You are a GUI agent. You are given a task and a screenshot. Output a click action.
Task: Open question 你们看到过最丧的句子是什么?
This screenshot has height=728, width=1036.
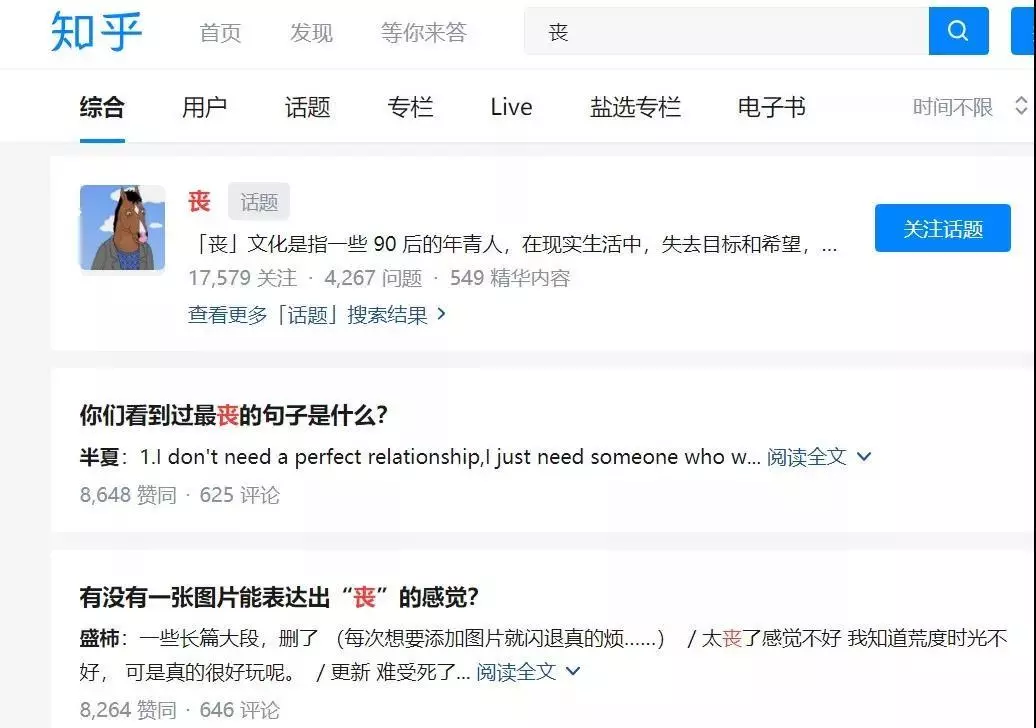(234, 415)
